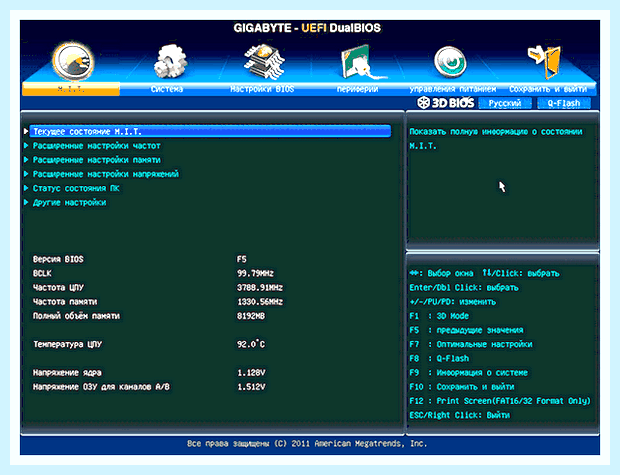Click the Система gears icon
The image size is (620, 475).
pos(170,61)
